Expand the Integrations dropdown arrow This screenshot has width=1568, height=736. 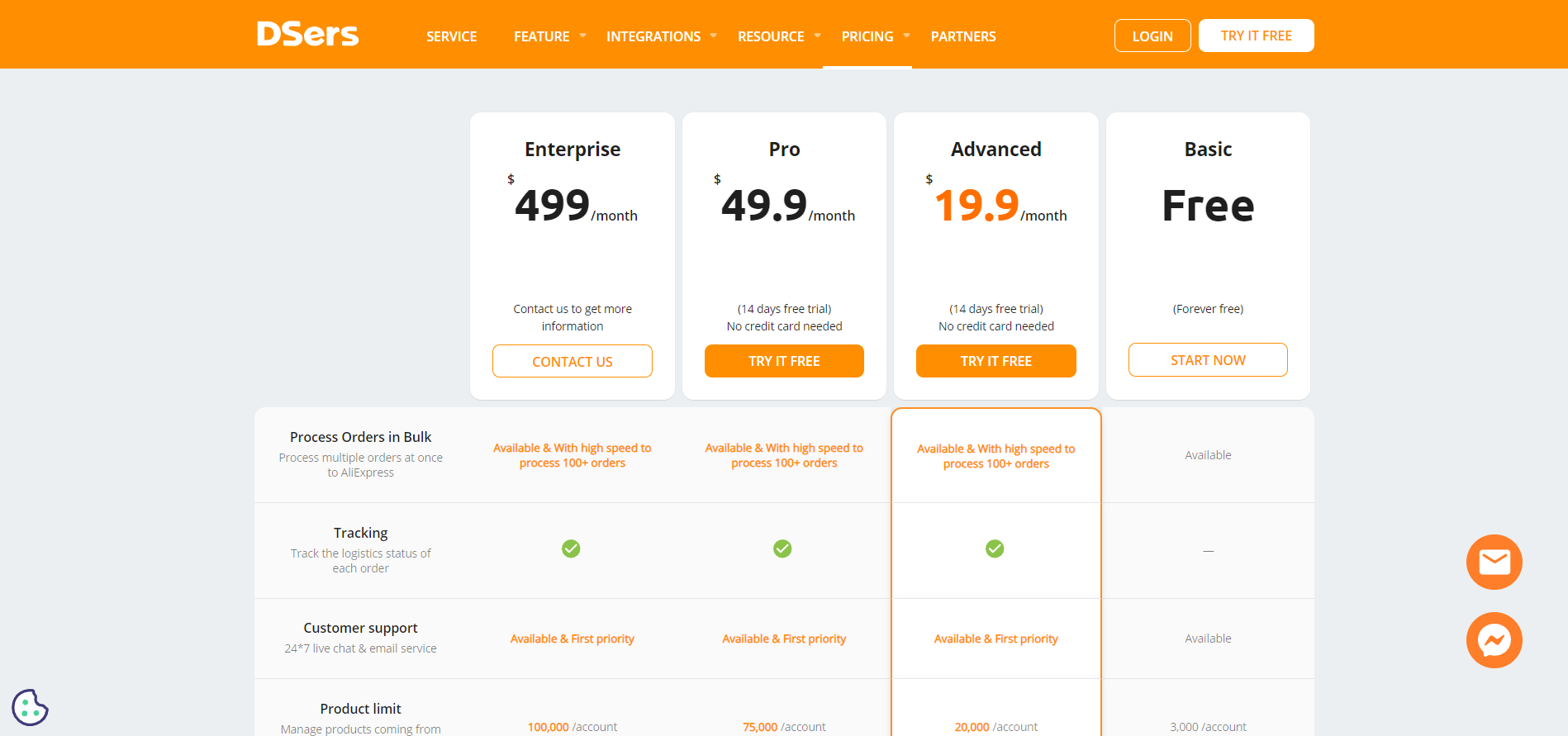pos(714,36)
